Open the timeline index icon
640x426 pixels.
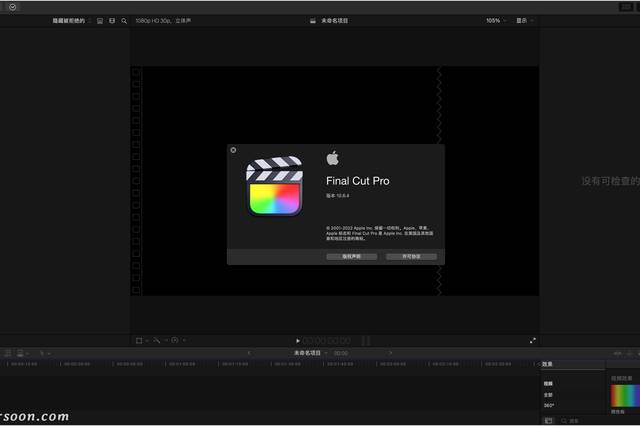point(8,353)
